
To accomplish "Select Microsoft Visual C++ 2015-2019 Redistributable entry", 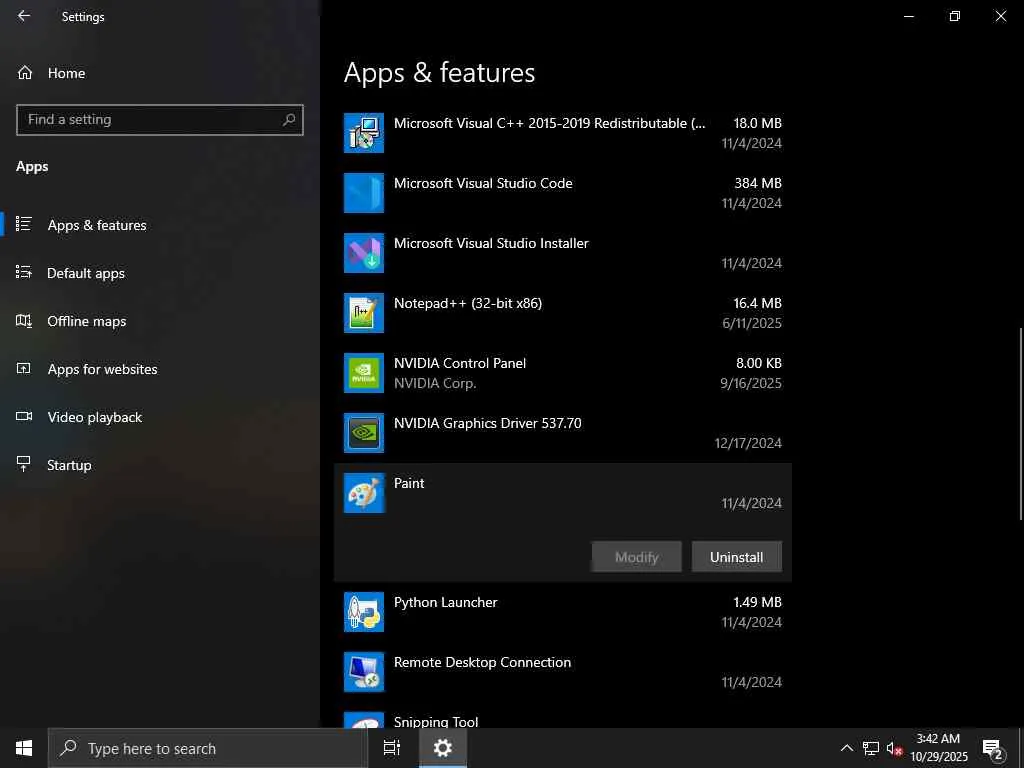I will 562,133.
